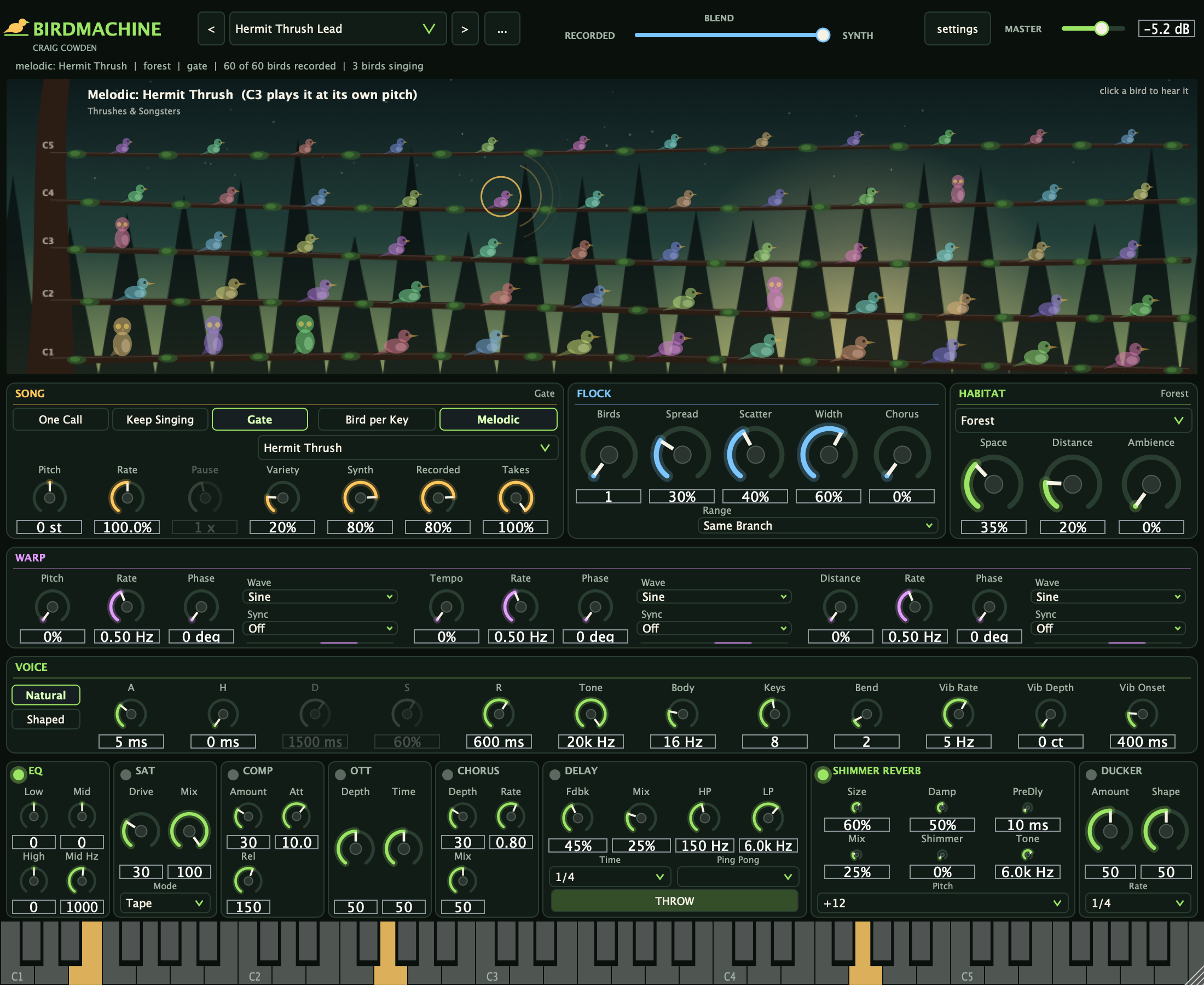The width and height of the screenshot is (1204, 985).
Task: Click the Delay THROW button
Action: [x=674, y=901]
